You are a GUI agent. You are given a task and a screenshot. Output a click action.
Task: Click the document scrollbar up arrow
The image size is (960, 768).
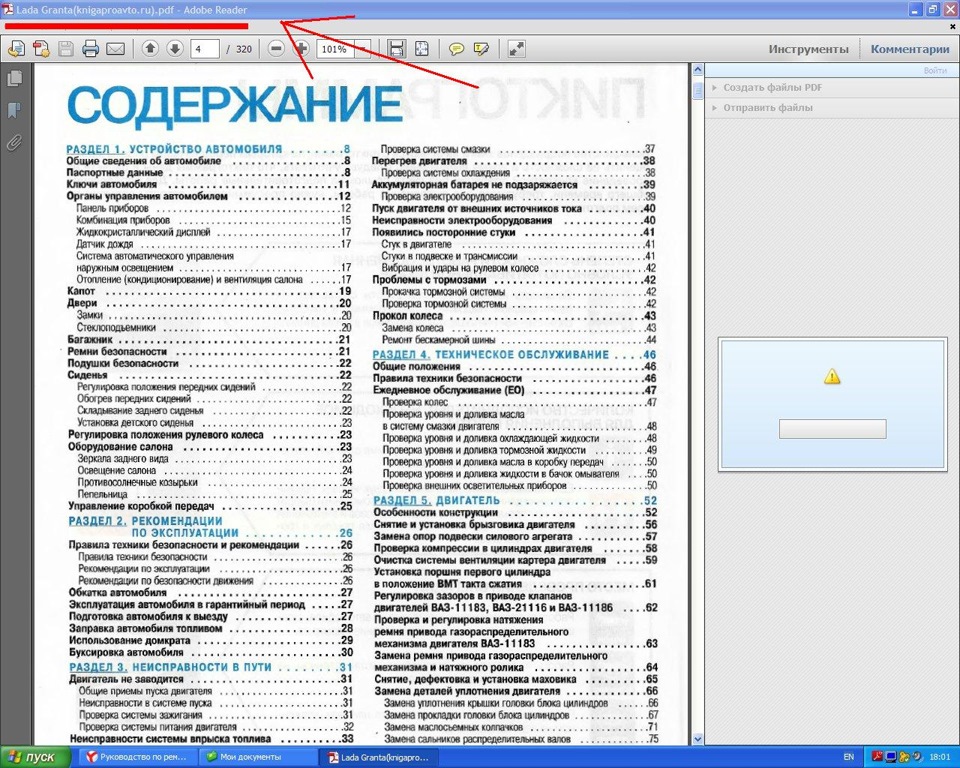pyautogui.click(x=697, y=70)
